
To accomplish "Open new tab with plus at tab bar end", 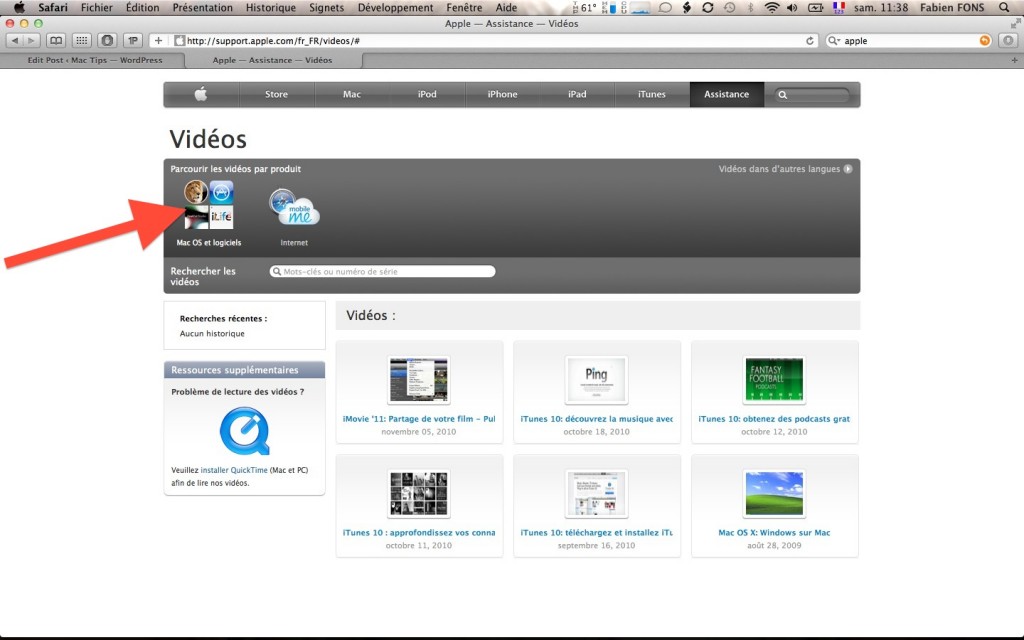I will [x=1014, y=60].
